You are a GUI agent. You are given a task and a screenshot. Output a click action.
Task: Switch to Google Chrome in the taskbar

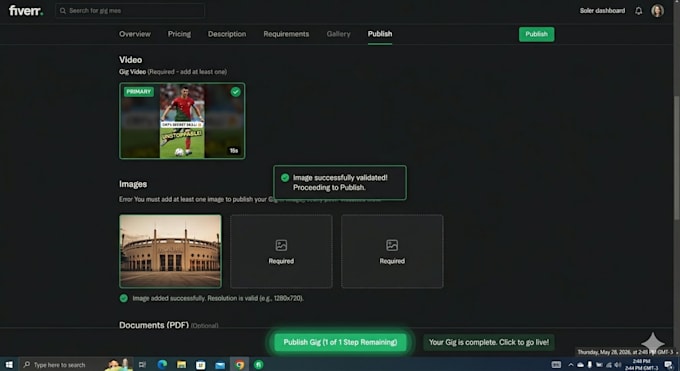pyautogui.click(x=239, y=364)
